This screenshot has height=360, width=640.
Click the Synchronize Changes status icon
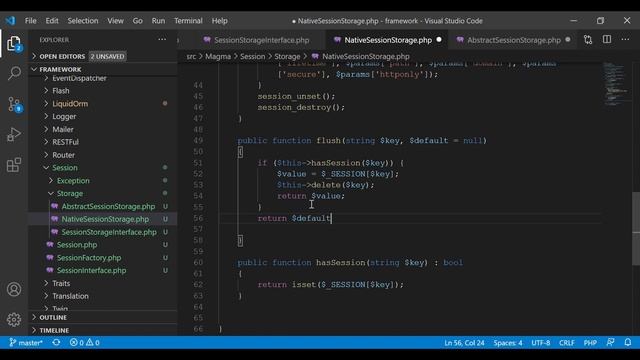tap(56, 342)
